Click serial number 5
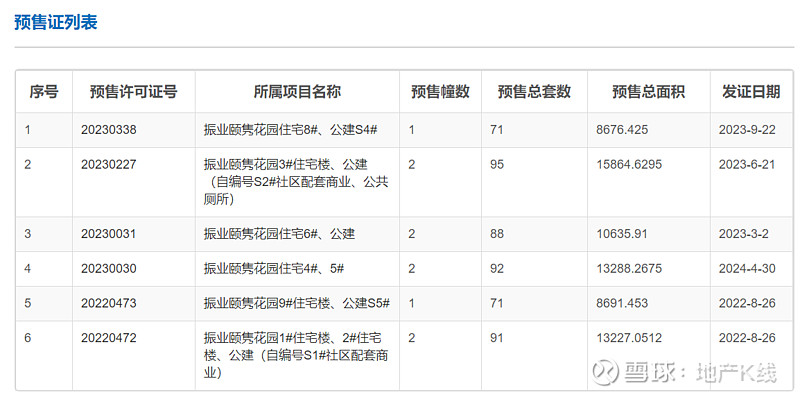The height and width of the screenshot is (397, 800). (28, 304)
